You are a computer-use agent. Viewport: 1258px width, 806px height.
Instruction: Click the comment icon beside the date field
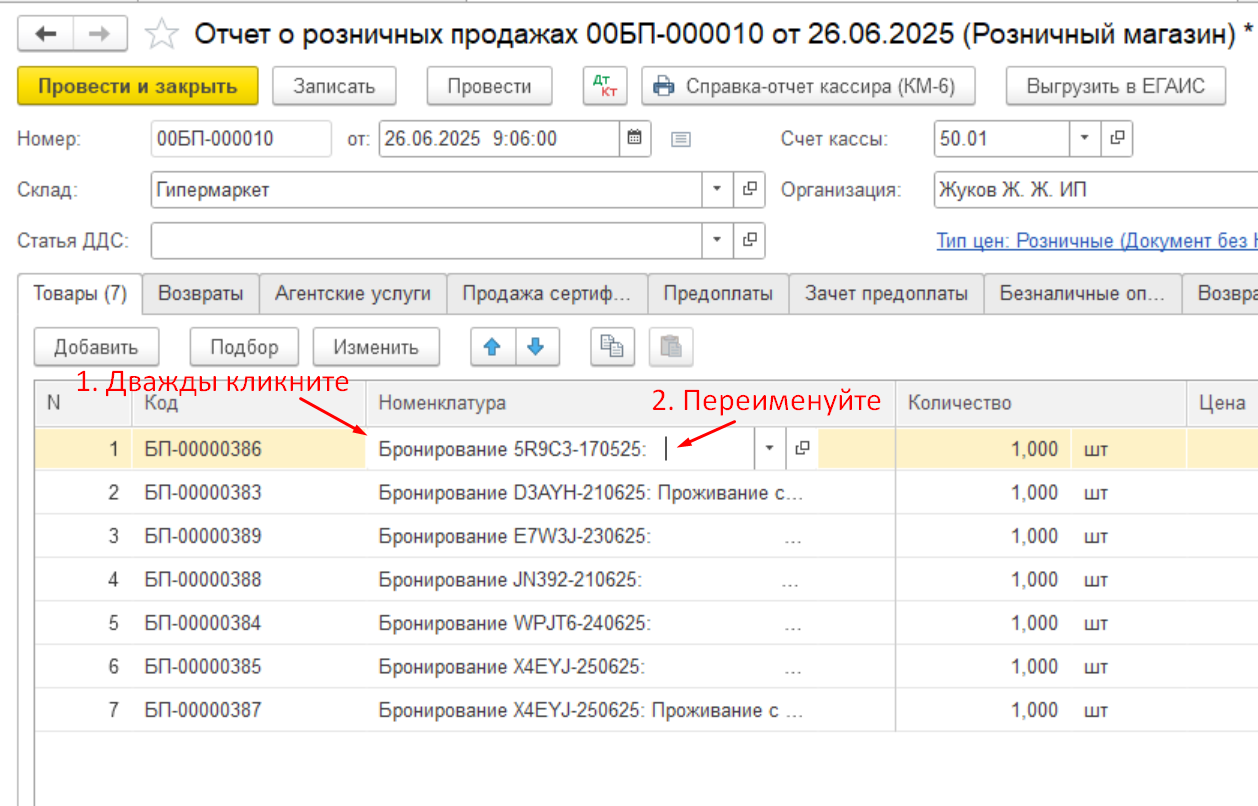(x=681, y=139)
